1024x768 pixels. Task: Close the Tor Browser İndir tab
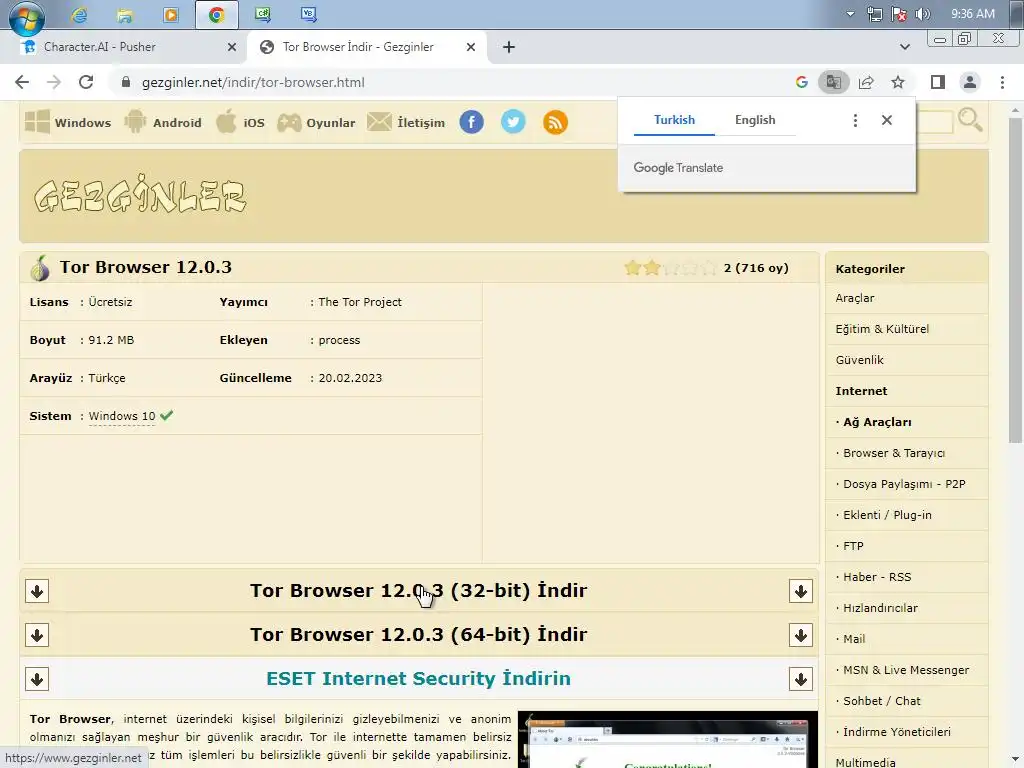pyautogui.click(x=471, y=47)
